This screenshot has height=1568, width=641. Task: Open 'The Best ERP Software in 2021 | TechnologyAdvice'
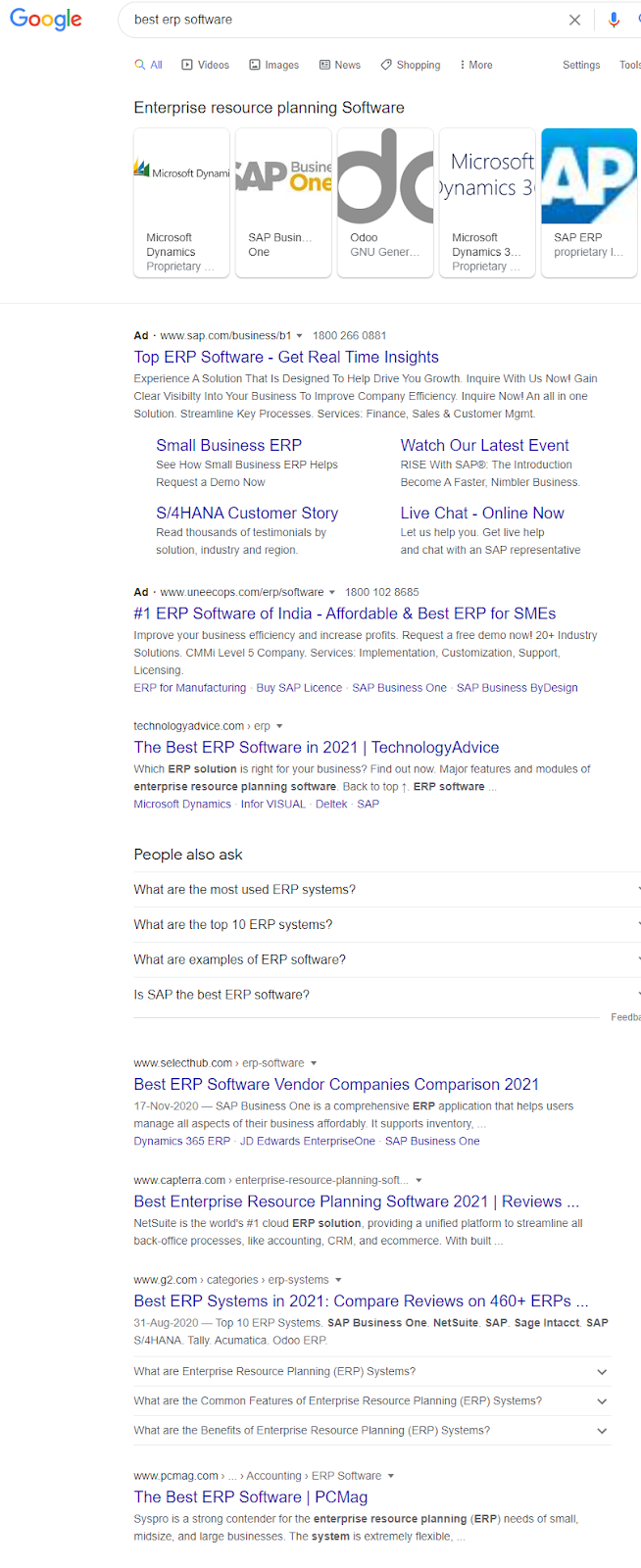click(317, 748)
